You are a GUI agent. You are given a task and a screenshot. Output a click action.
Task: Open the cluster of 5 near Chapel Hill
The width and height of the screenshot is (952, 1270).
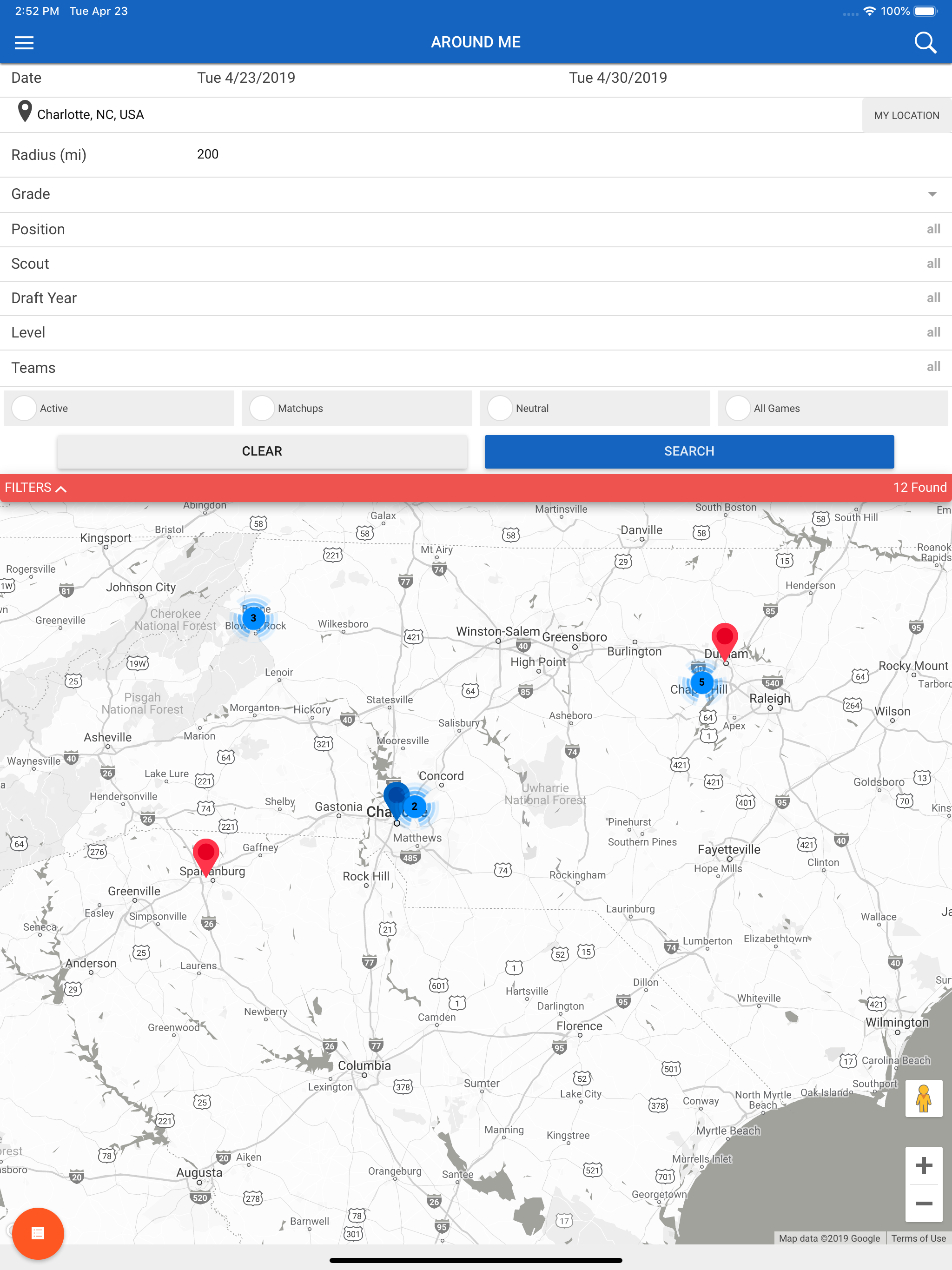701,682
